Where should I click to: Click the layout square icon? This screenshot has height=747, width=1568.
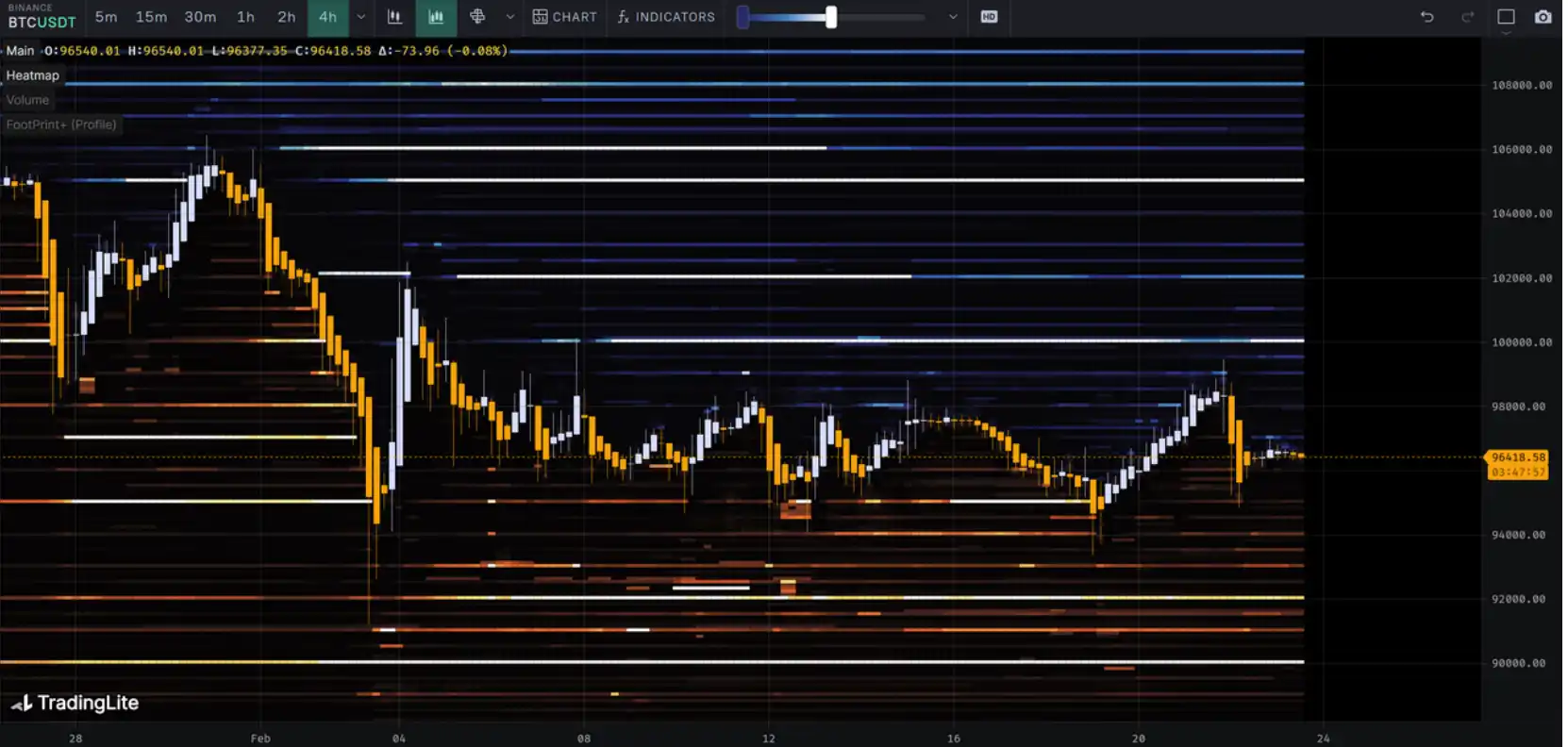1506,17
